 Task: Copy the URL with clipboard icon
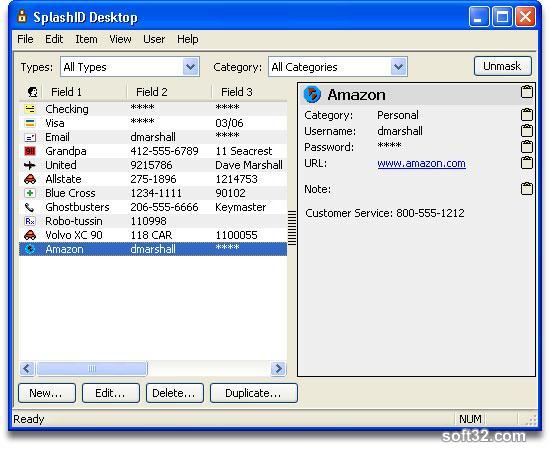point(526,162)
